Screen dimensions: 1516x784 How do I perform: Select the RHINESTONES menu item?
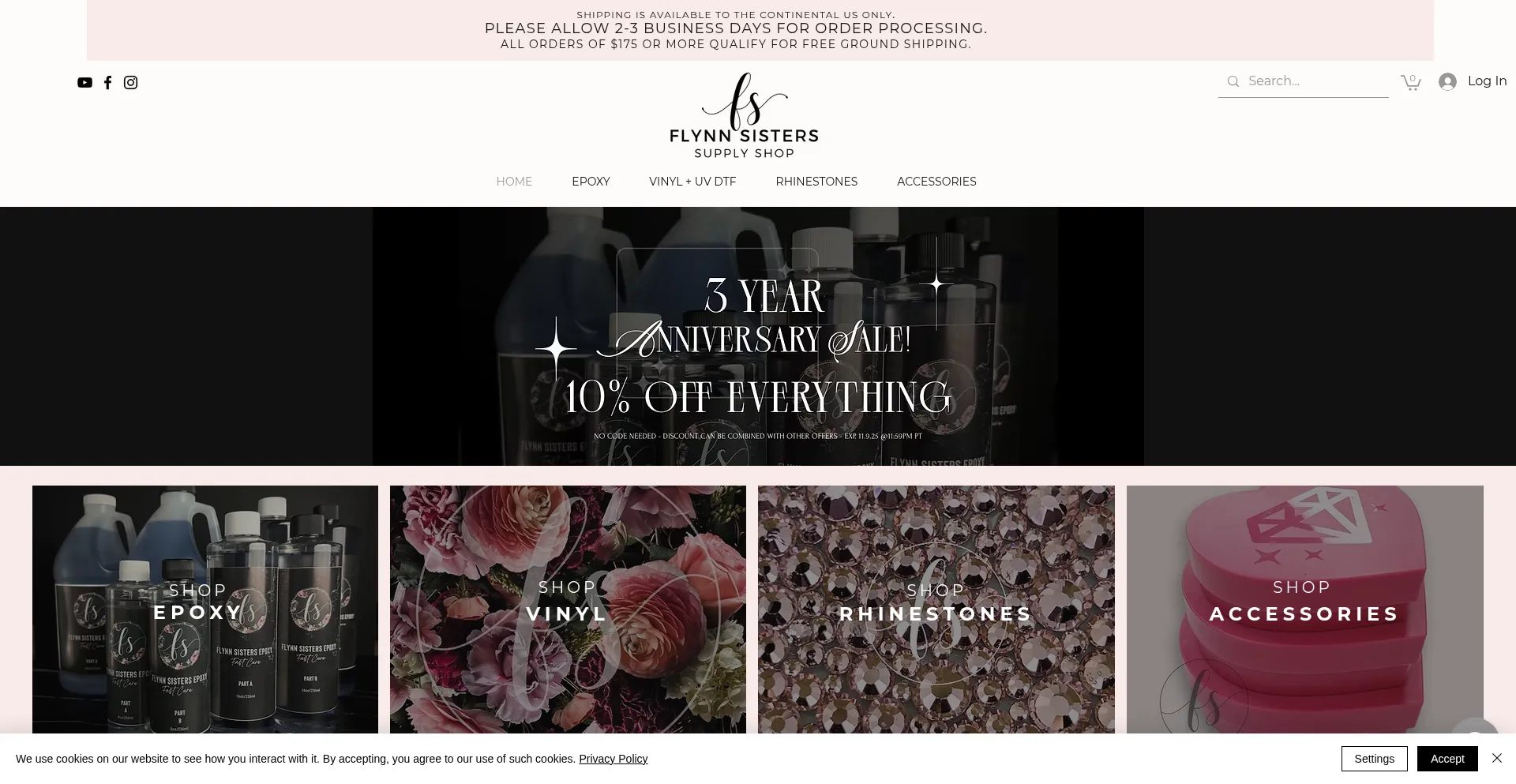(x=816, y=182)
